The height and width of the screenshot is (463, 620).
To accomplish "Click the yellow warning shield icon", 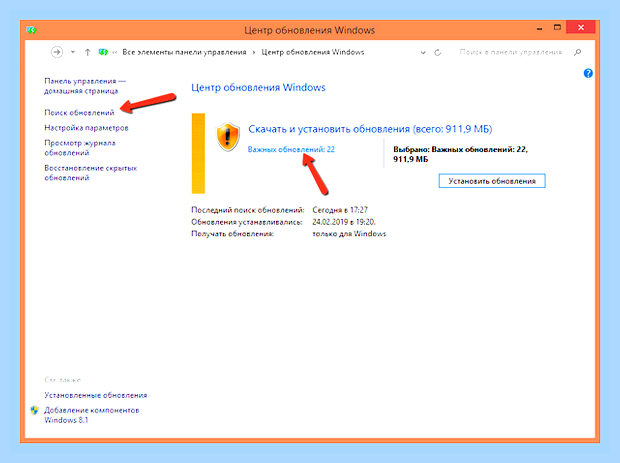I will pyautogui.click(x=228, y=137).
